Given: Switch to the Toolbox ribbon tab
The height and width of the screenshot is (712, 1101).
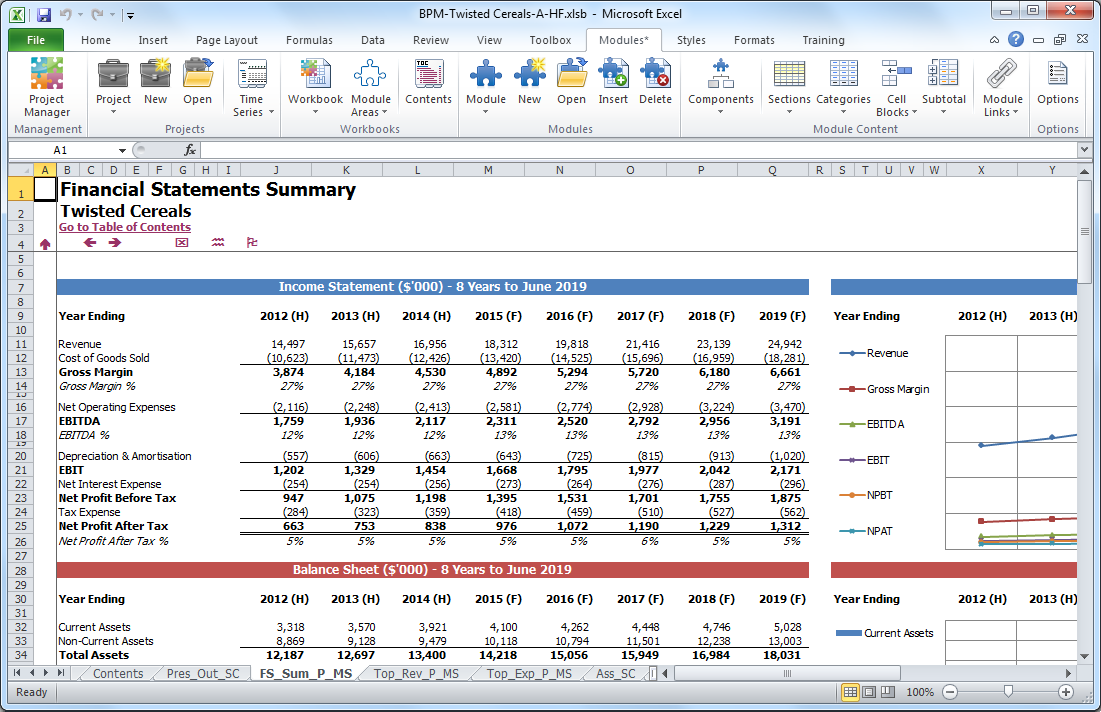Looking at the screenshot, I should click(x=550, y=40).
